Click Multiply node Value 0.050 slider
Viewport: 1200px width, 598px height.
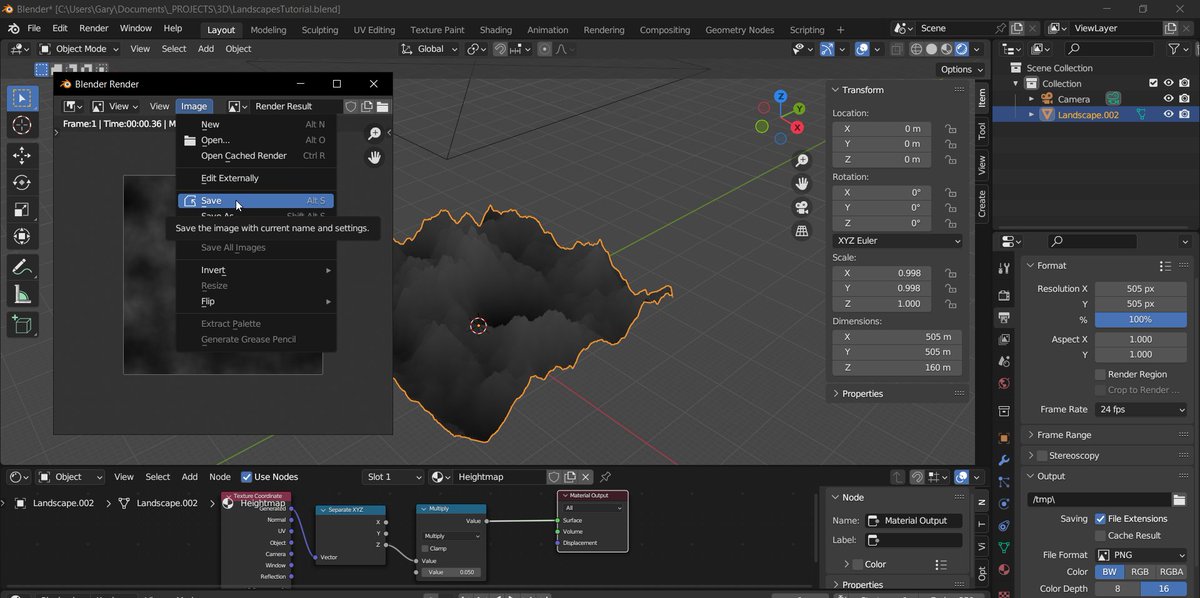449,572
